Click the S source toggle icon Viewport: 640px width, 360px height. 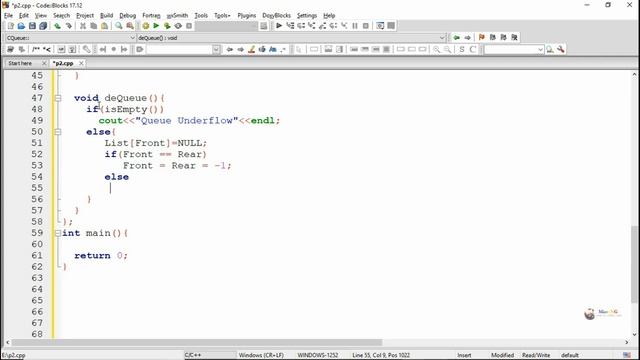point(462,49)
